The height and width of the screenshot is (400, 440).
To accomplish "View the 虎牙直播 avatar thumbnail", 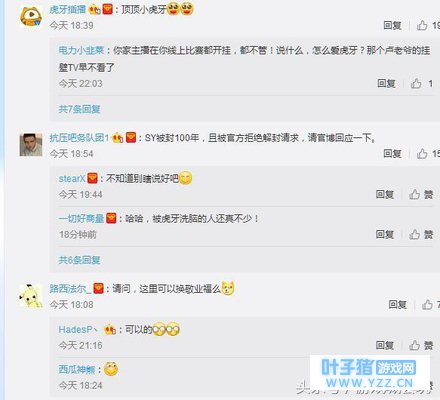I will tap(31, 16).
